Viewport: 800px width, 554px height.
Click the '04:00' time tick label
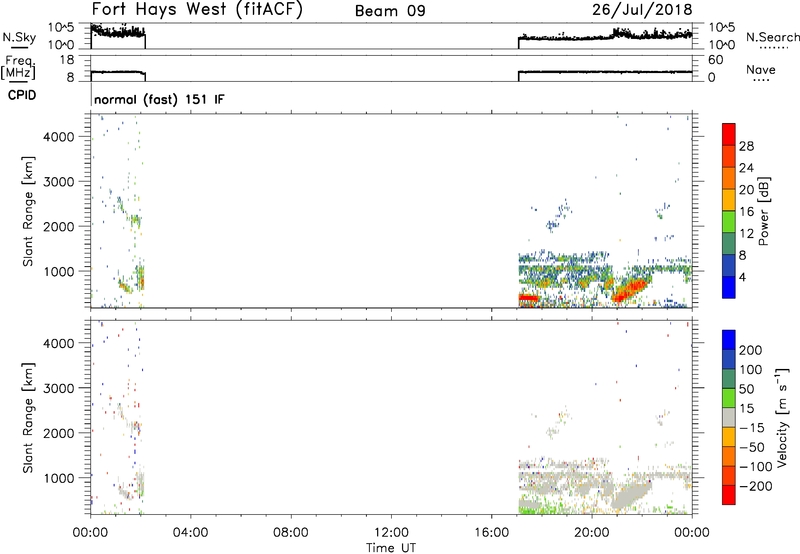click(190, 533)
